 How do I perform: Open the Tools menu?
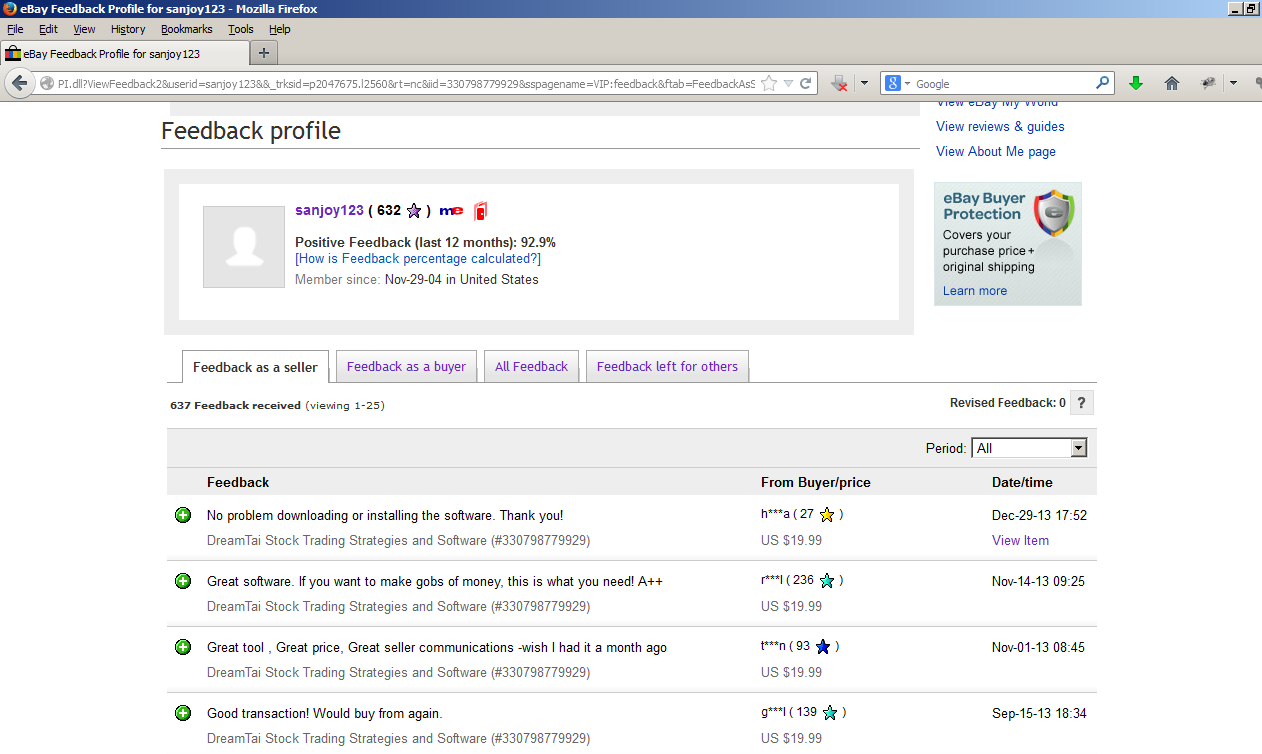click(x=241, y=30)
